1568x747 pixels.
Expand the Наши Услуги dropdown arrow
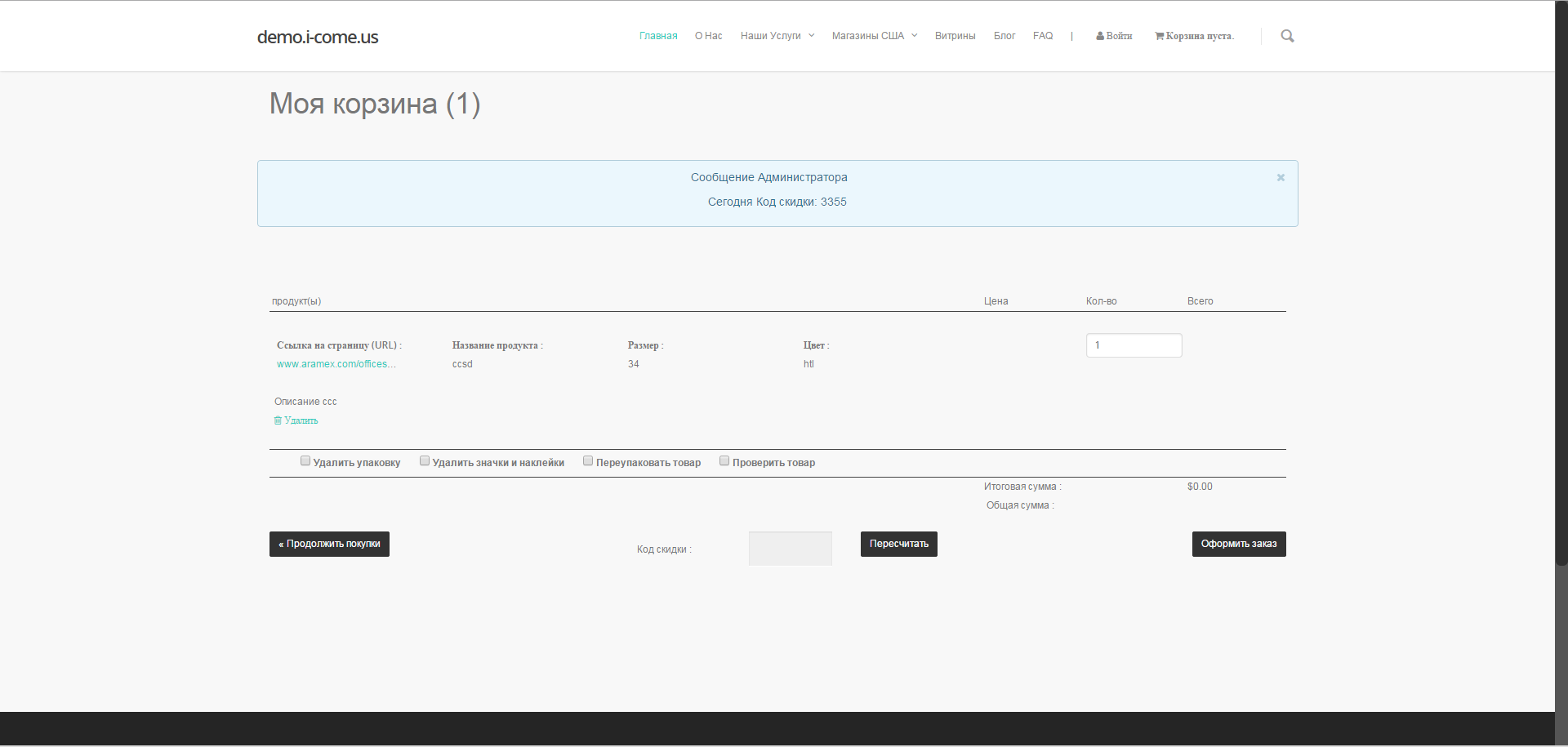click(812, 36)
